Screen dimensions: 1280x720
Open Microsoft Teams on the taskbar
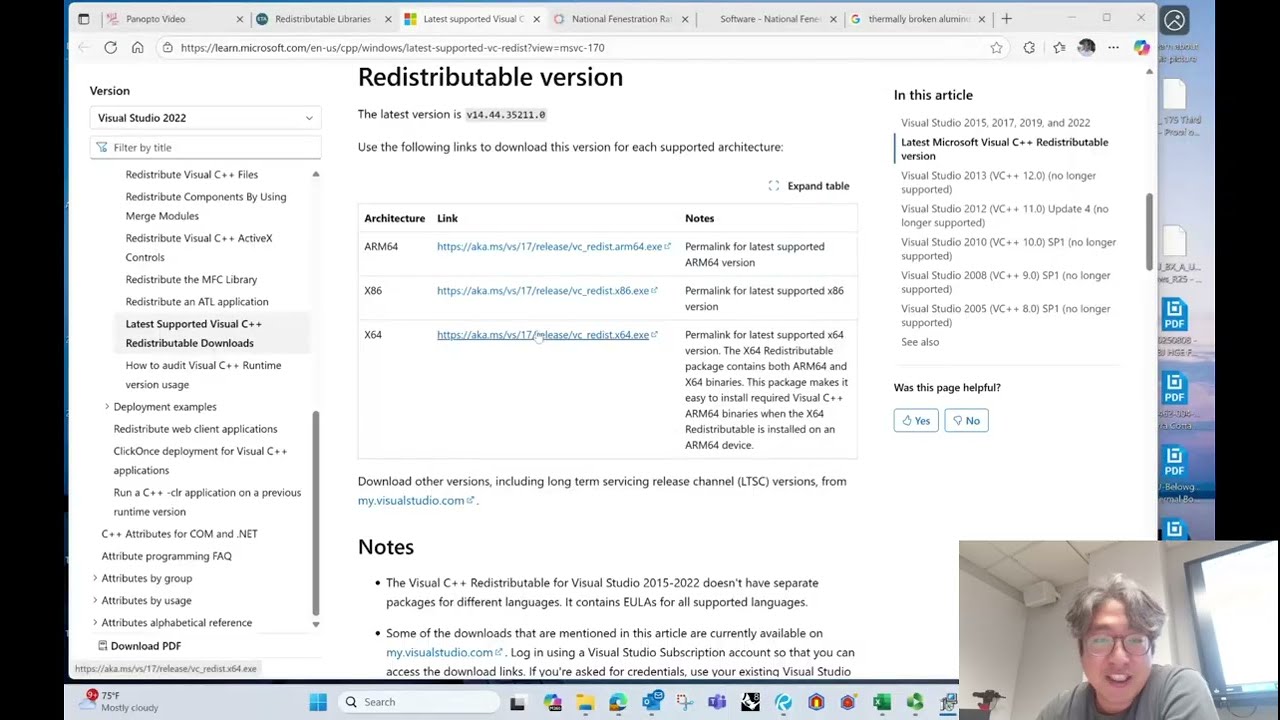coord(717,702)
